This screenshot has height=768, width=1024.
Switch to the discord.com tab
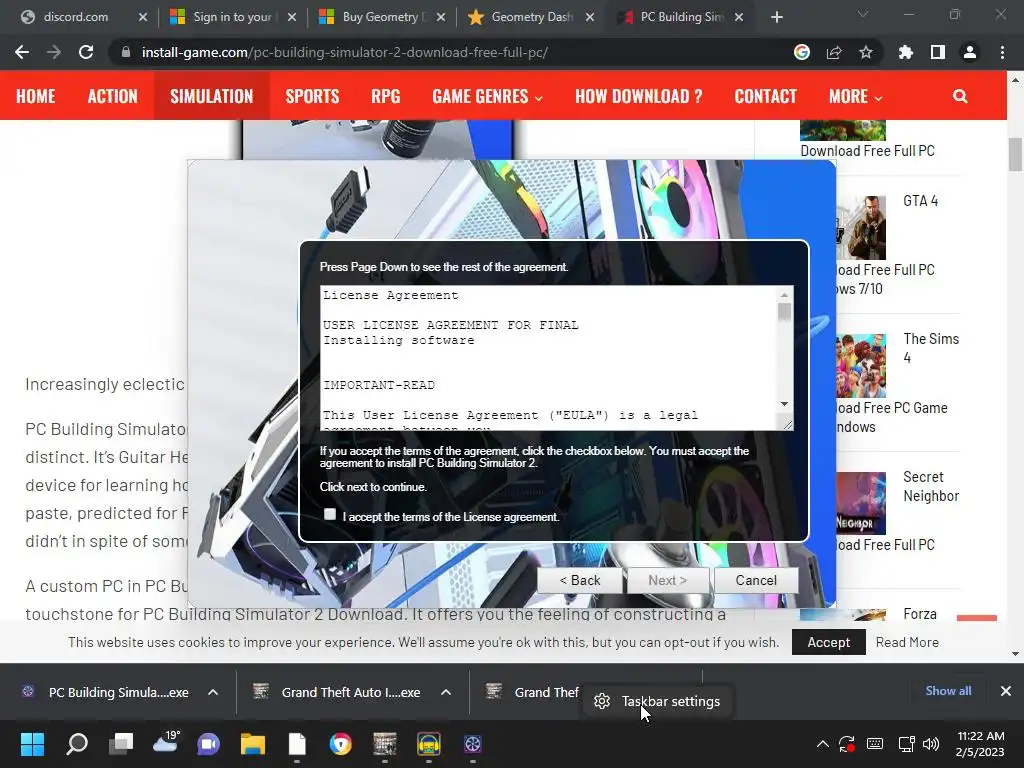coord(75,17)
